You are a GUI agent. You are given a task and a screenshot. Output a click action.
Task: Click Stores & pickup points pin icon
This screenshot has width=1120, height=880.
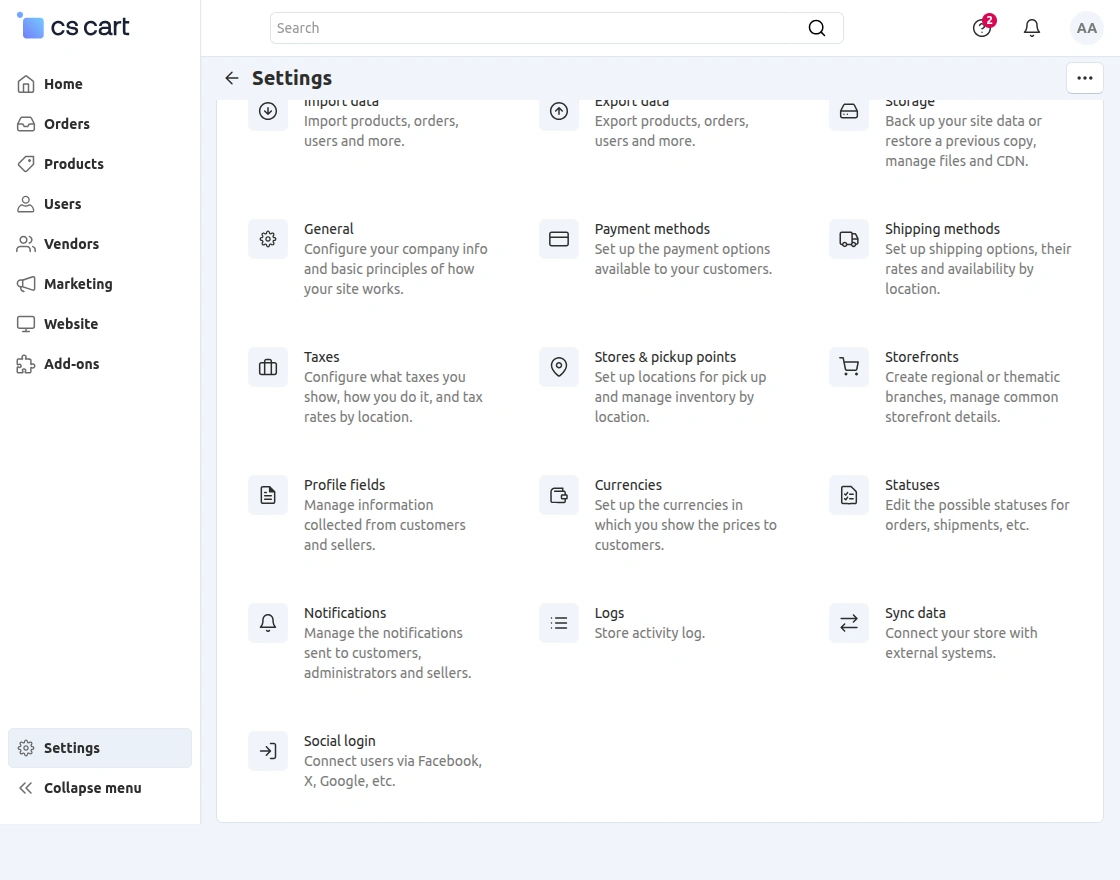tap(559, 367)
